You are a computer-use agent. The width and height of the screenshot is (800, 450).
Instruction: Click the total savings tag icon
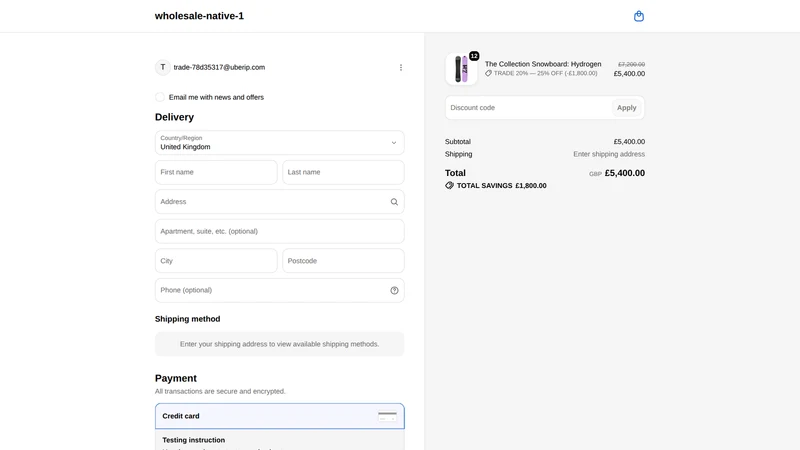click(449, 186)
